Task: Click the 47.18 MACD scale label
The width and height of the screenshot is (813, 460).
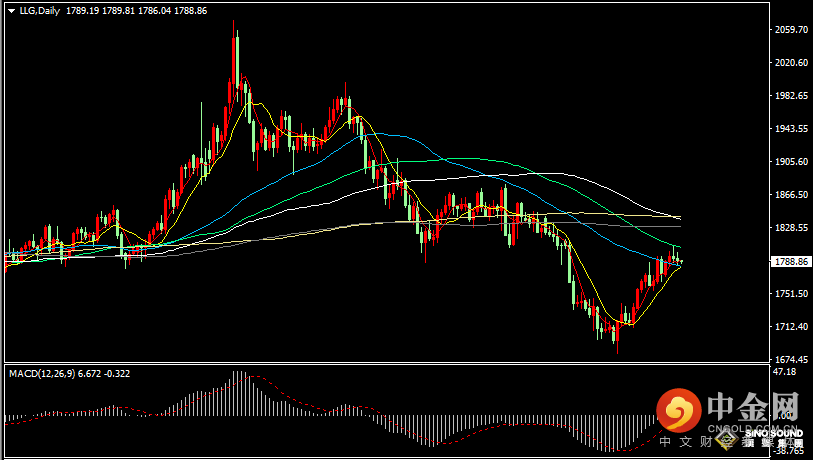Action: [x=784, y=372]
